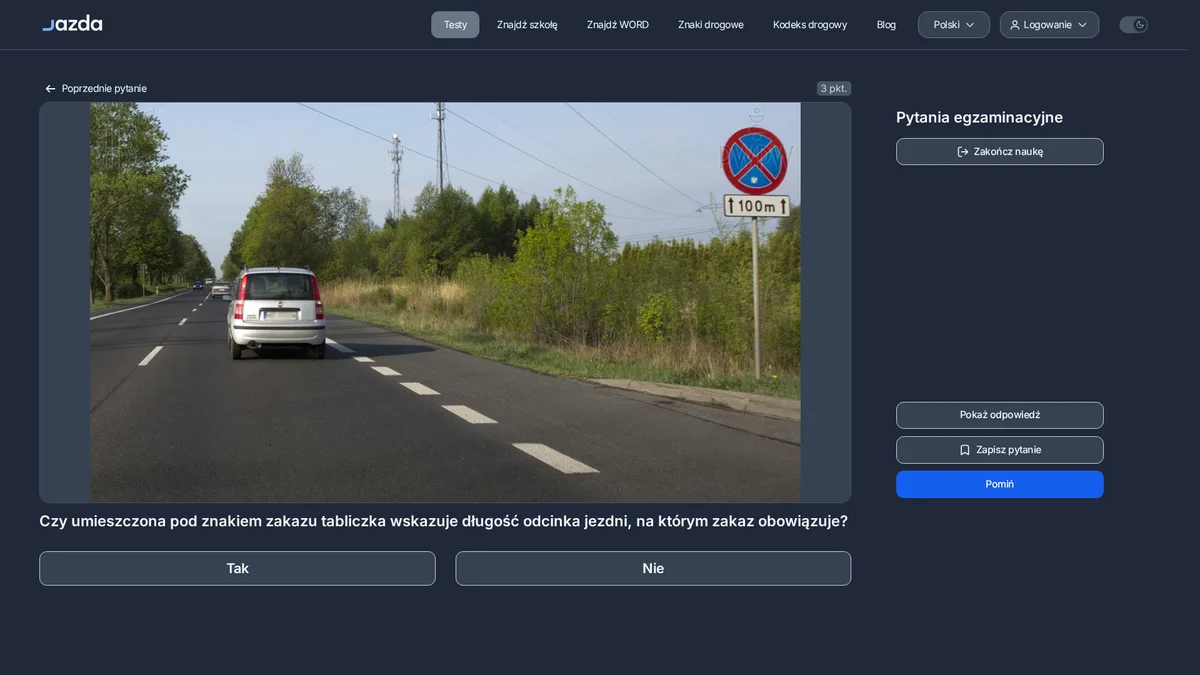1200x675 pixels.
Task: Skip question with Pomiń button
Action: 1000,484
